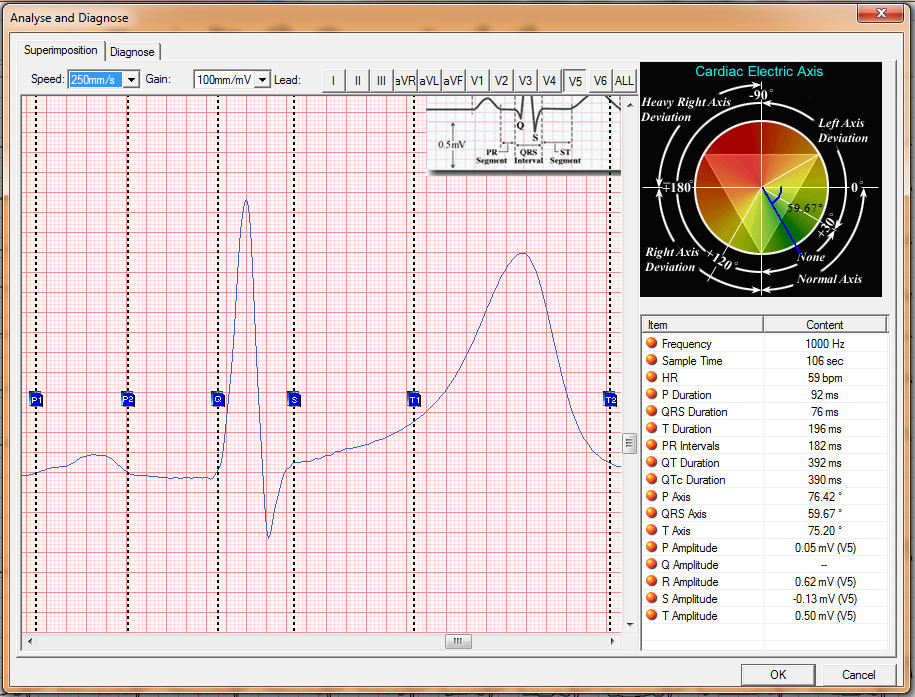Click the horizontal scrollbar left arrow
This screenshot has height=697, width=915.
[29, 641]
